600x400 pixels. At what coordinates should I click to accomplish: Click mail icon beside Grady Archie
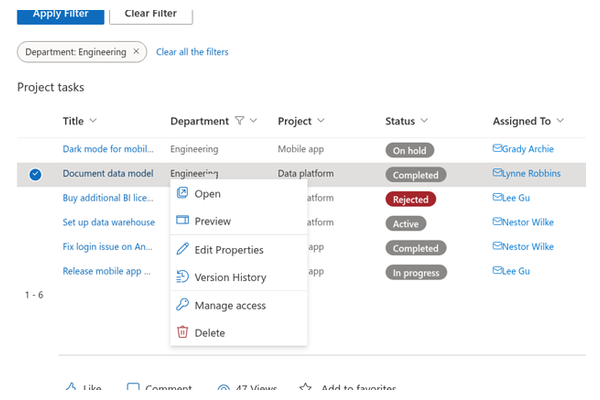[497, 148]
